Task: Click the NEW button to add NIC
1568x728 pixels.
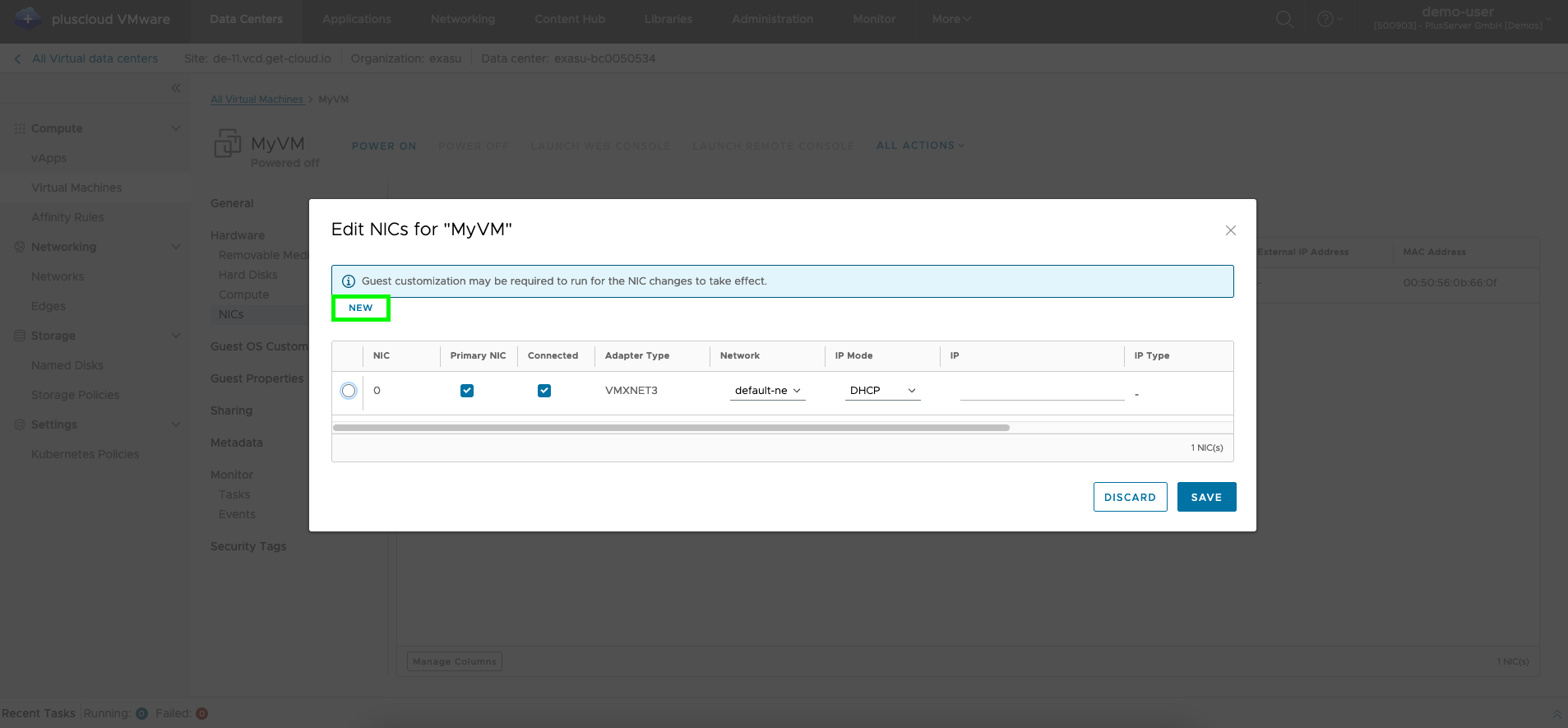Action: (x=361, y=308)
